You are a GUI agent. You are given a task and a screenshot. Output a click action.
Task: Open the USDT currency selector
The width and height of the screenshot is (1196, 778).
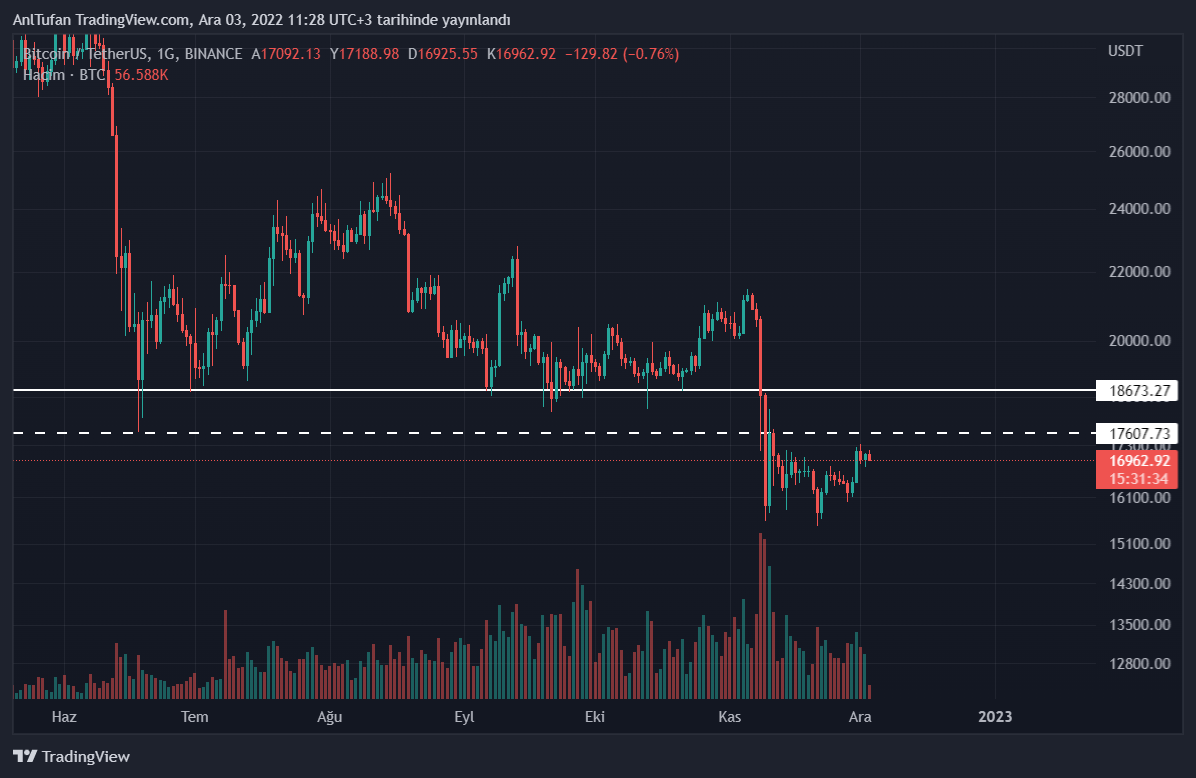coord(1125,51)
